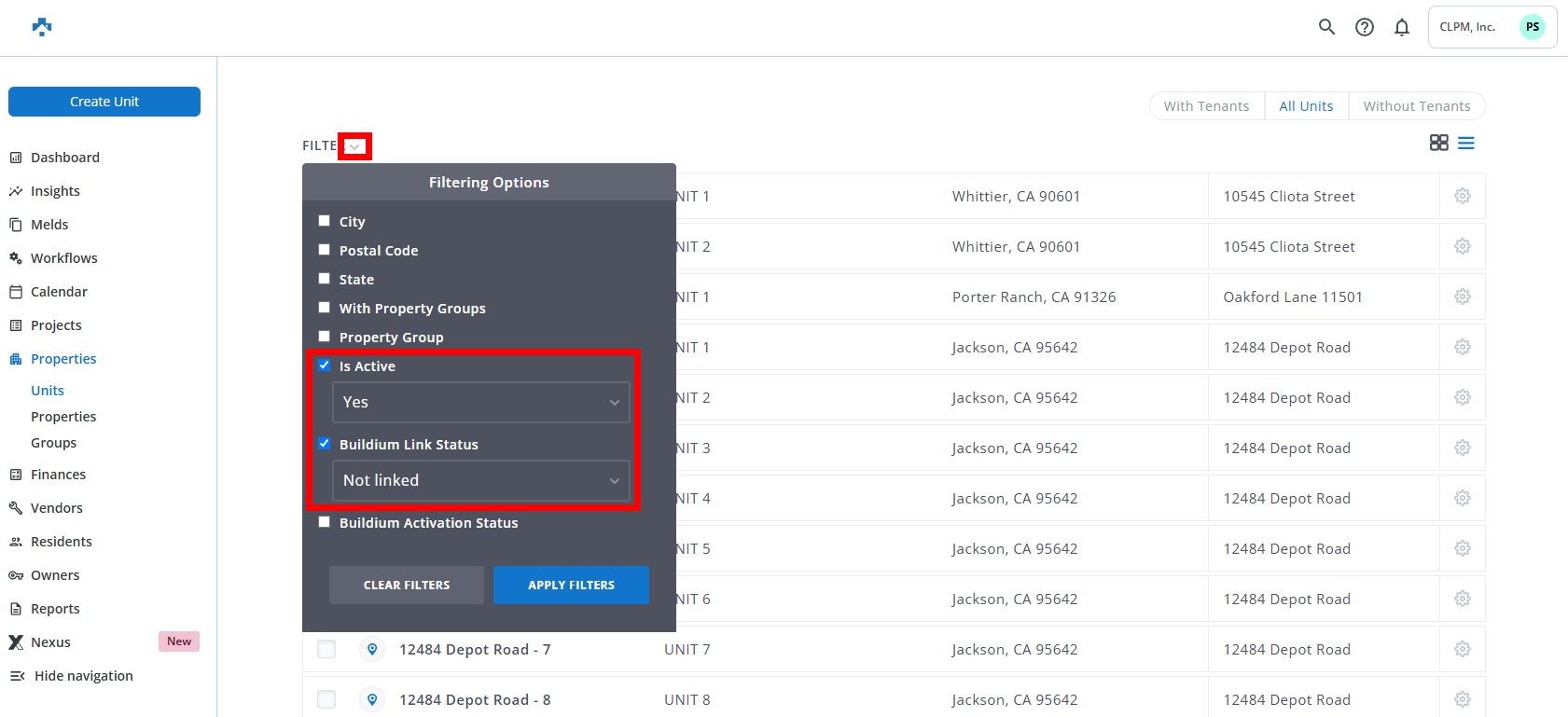Open the Not linked dropdown

[x=480, y=481]
